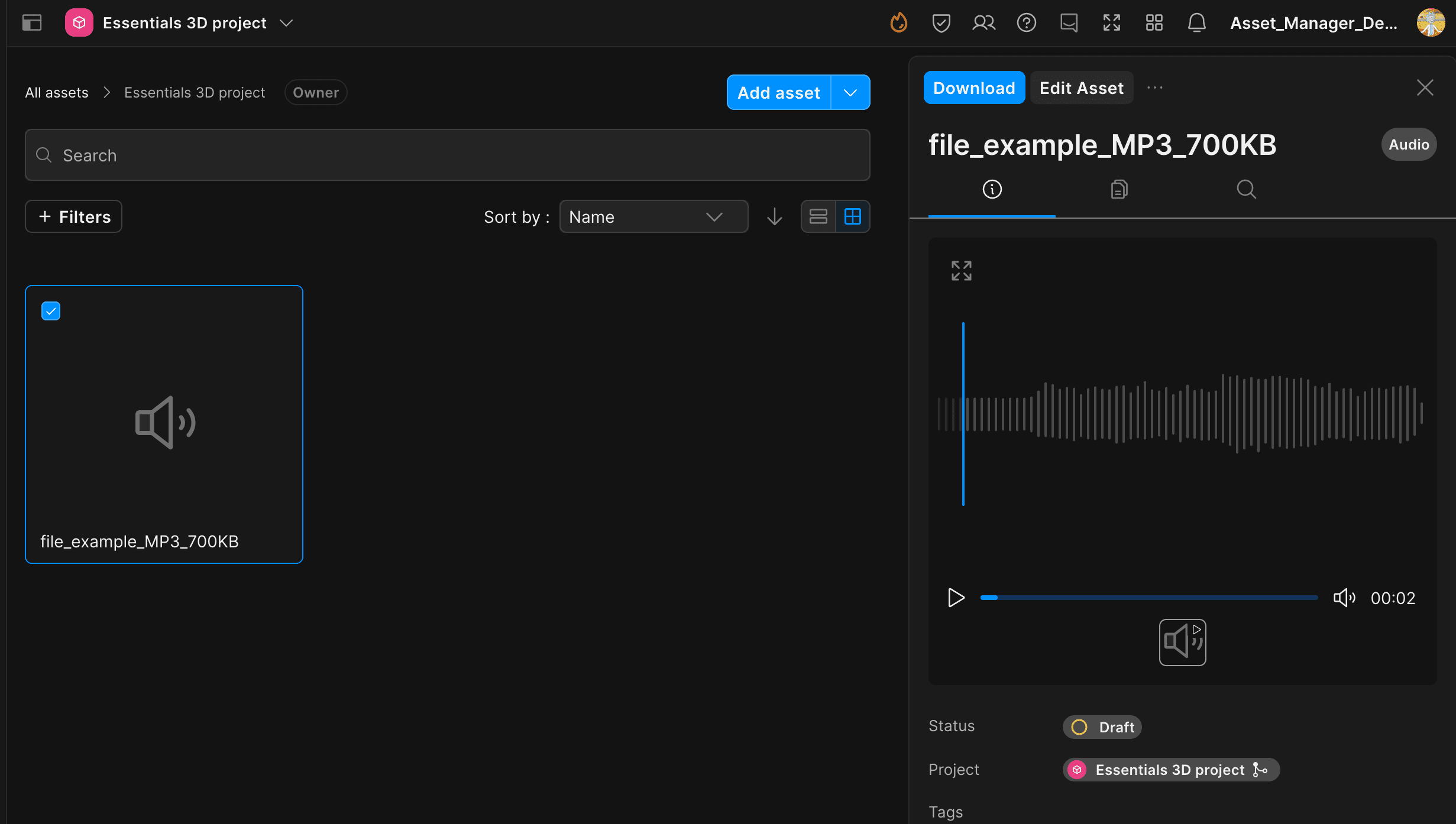Click the streak flame icon in top bar

[x=898, y=22]
